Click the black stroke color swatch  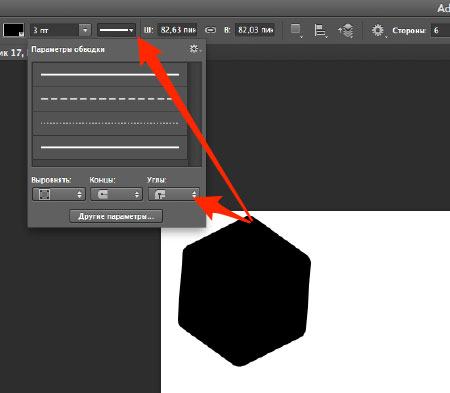14,30
